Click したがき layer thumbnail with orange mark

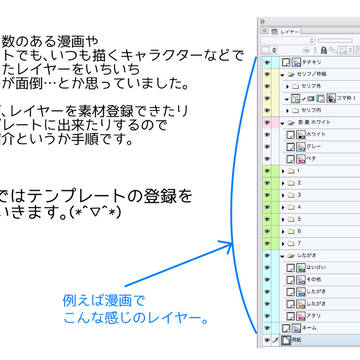pos(301,303)
